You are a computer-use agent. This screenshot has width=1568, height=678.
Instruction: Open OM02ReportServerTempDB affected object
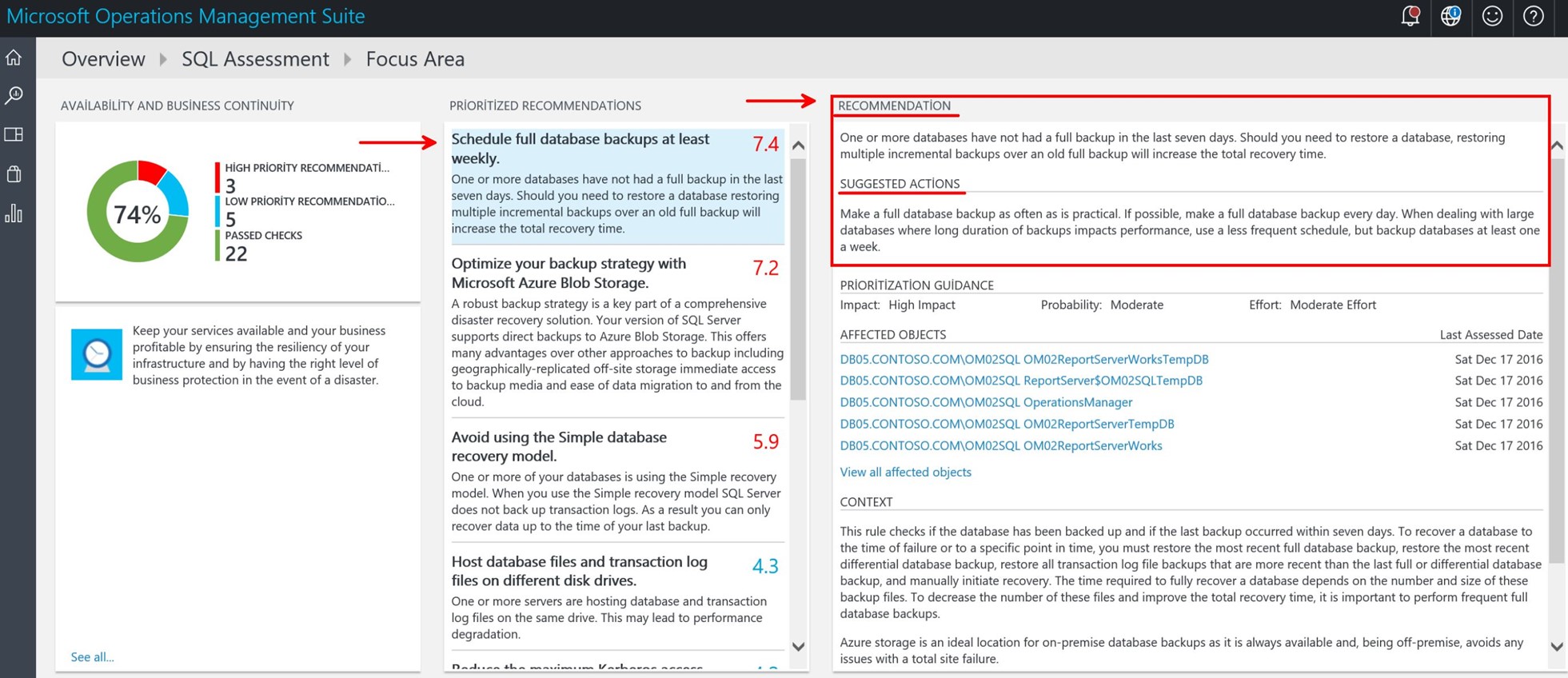pos(1007,424)
